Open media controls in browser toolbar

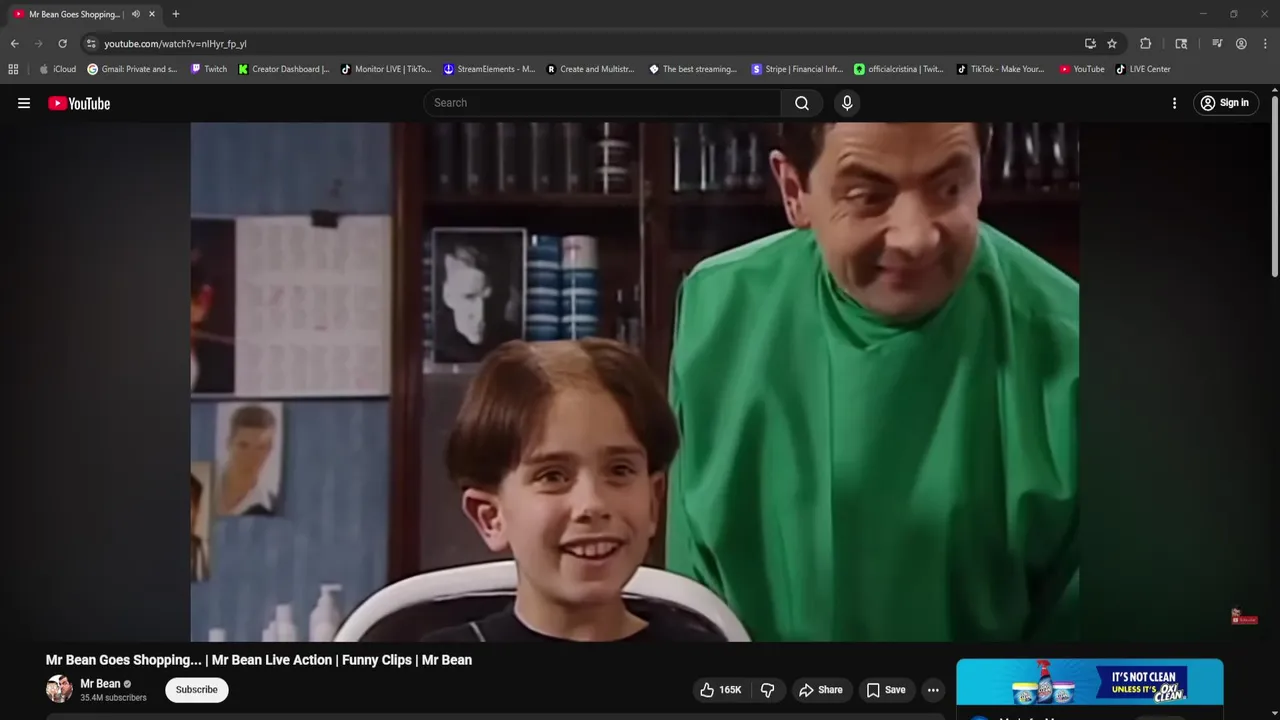[x=1217, y=44]
